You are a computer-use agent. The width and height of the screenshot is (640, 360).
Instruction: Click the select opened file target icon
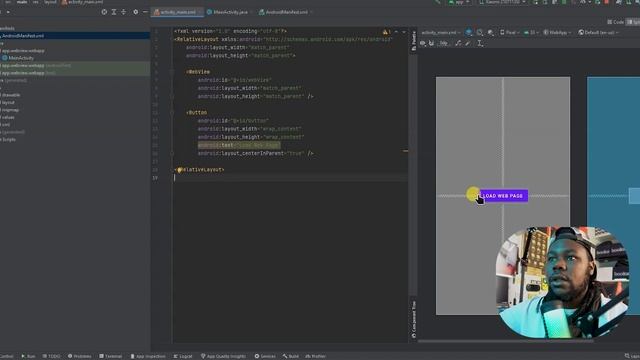[x=104, y=12]
